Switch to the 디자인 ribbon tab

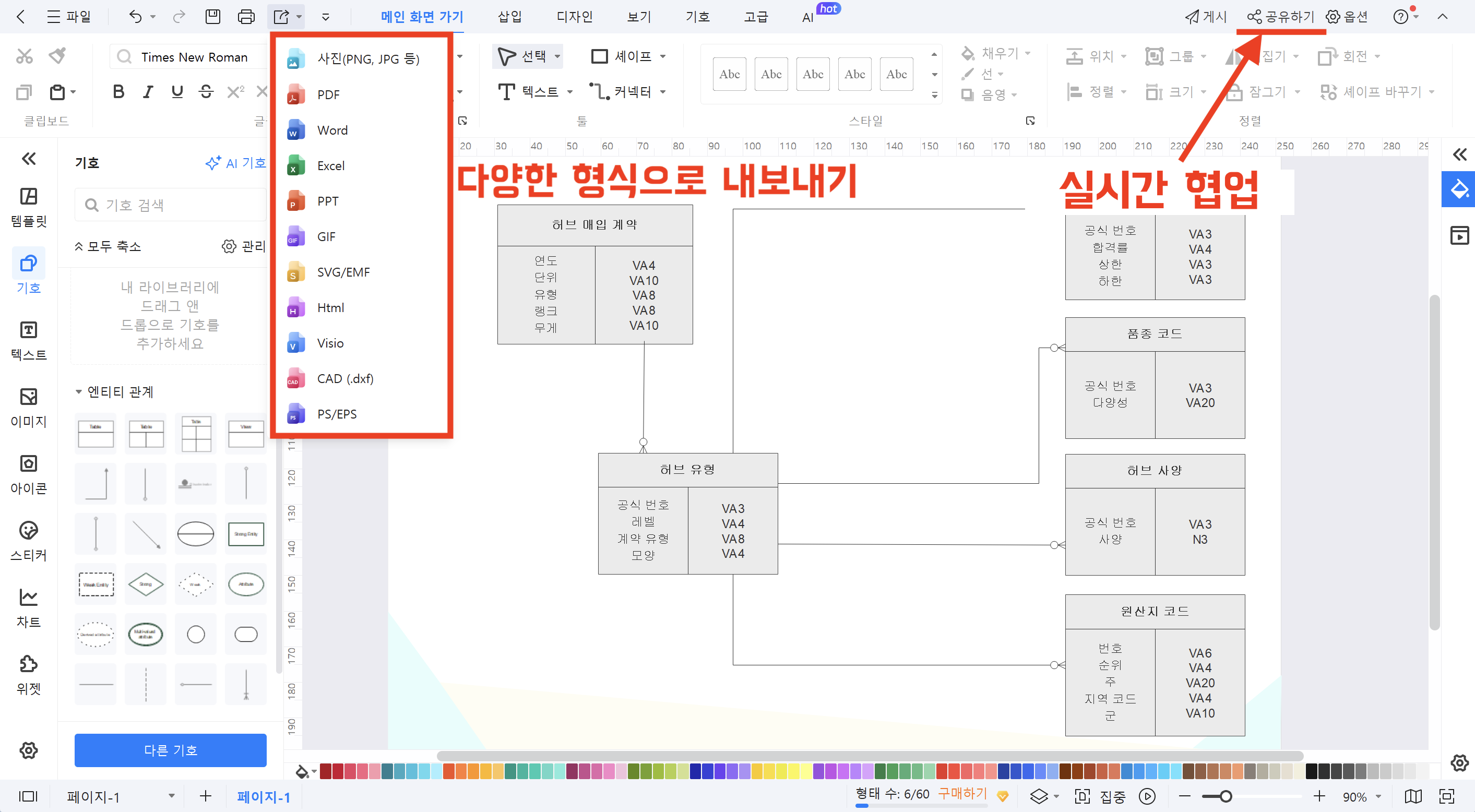click(x=574, y=17)
